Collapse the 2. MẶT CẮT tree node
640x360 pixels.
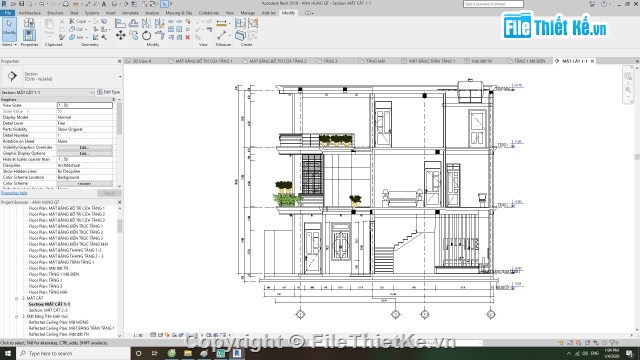pos(17,298)
